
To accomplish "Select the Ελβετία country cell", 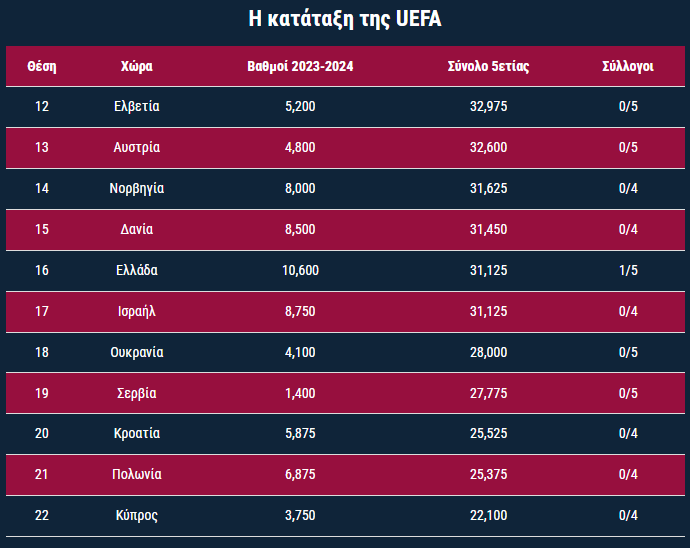I will click(x=137, y=107).
